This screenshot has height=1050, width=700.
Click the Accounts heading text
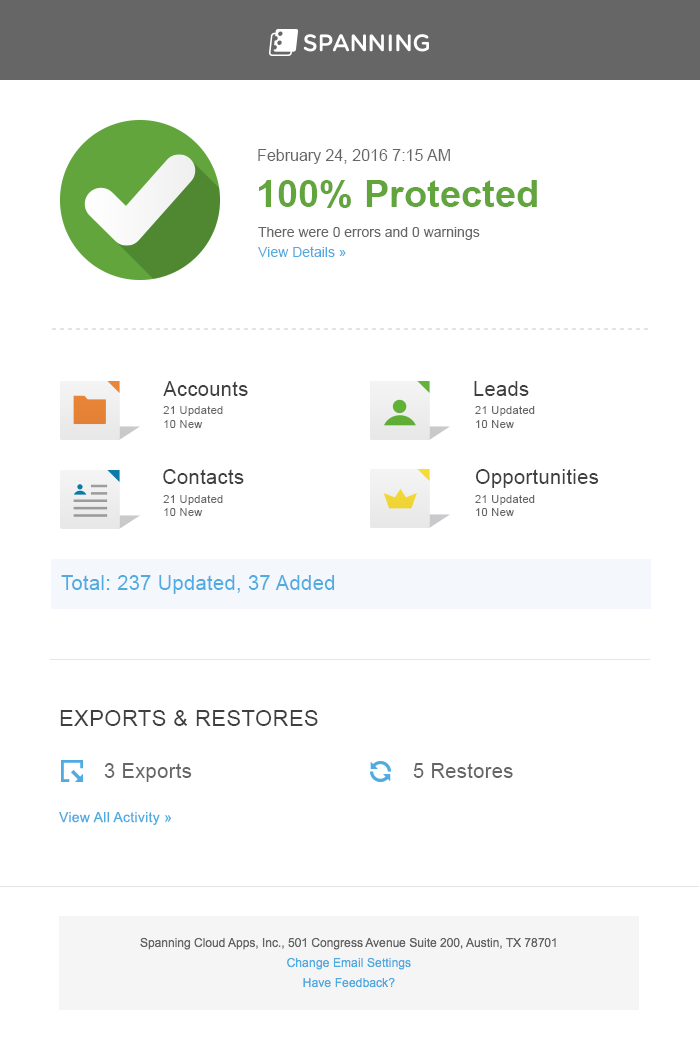click(x=205, y=389)
